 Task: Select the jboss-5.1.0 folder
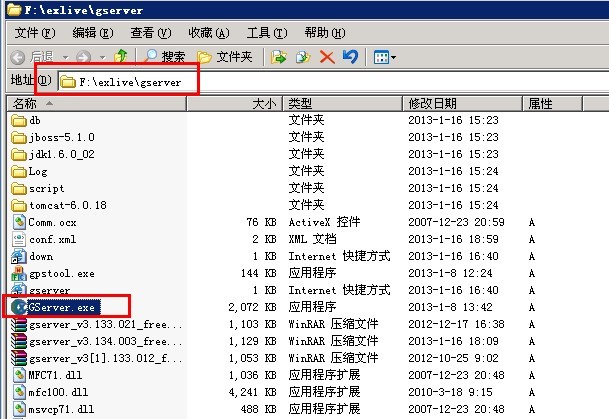click(x=61, y=137)
